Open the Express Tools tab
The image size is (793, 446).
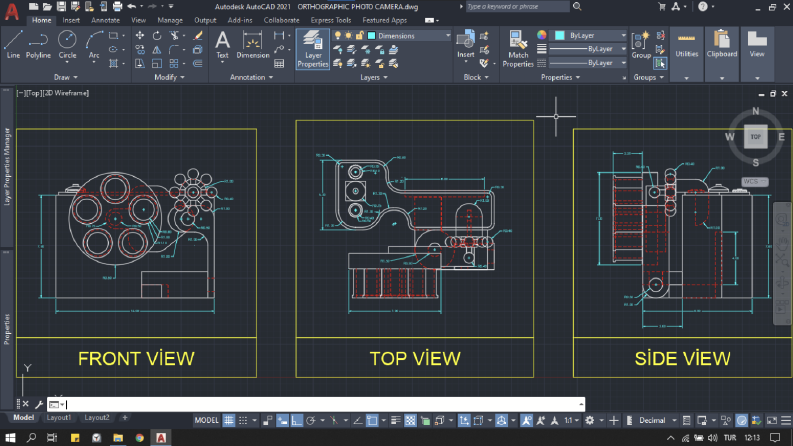coord(331,20)
